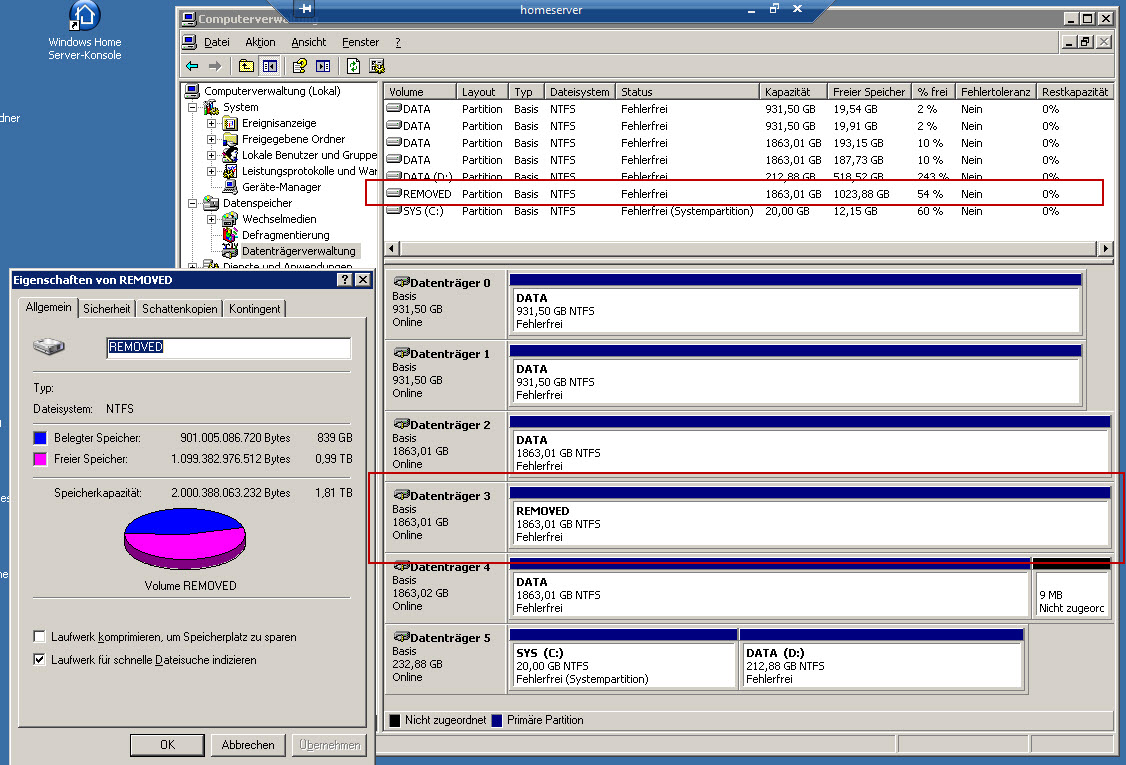This screenshot has width=1126, height=765.
Task: Uncheck Laufwerk für schnelle Dateisuche indizieren
Action: click(x=39, y=659)
